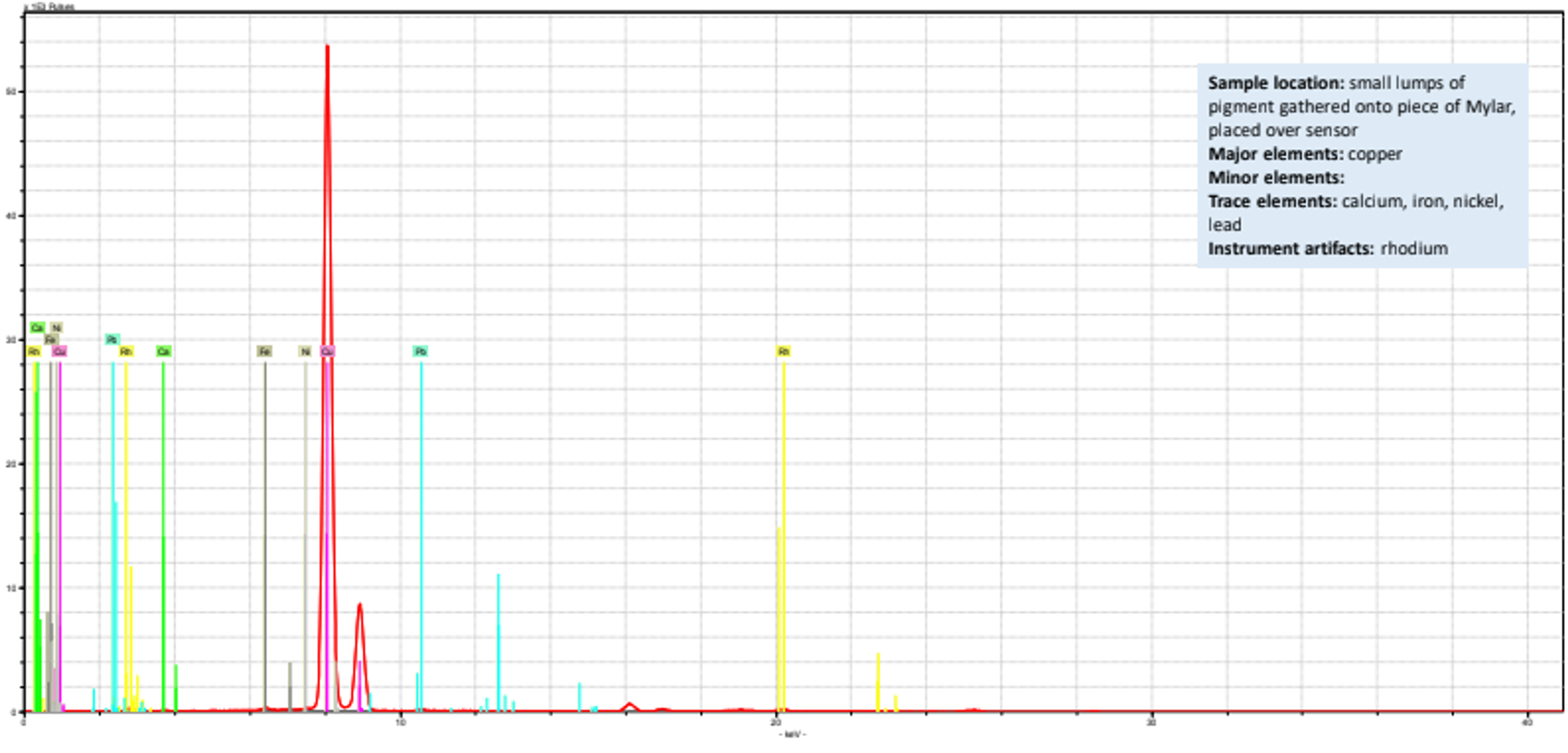1568x753 pixels.
Task: Click the low-energy pink Cu label below 1 keV
Action: pyautogui.click(x=59, y=351)
